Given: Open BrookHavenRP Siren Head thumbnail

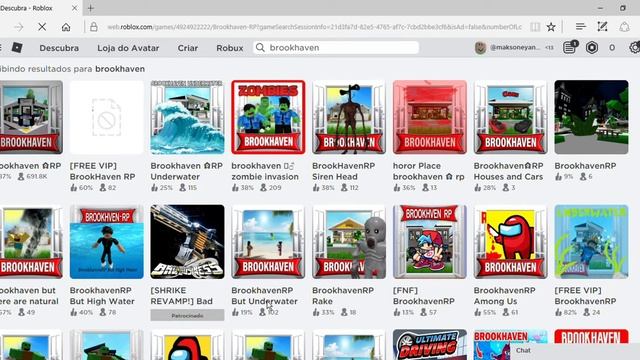Looking at the screenshot, I should [x=349, y=117].
